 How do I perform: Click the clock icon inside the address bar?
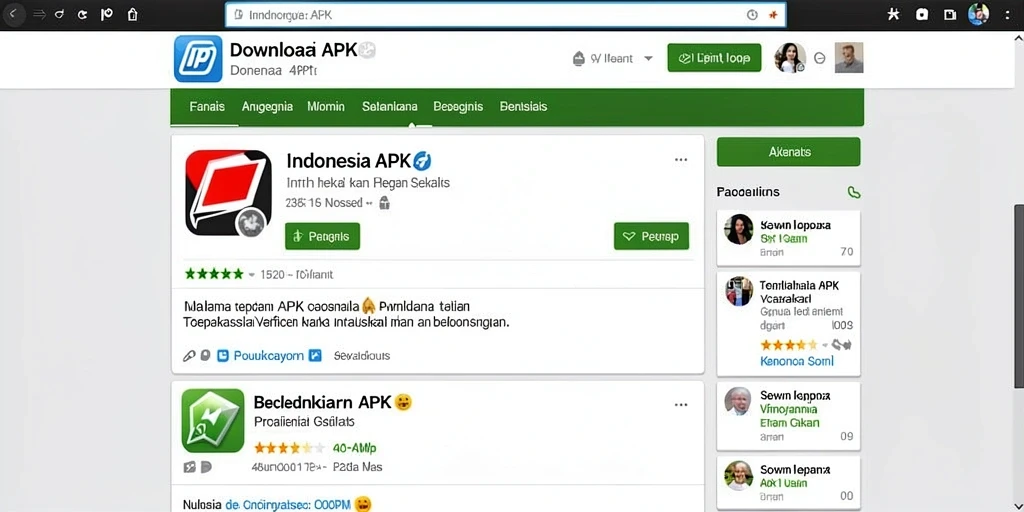click(x=752, y=15)
